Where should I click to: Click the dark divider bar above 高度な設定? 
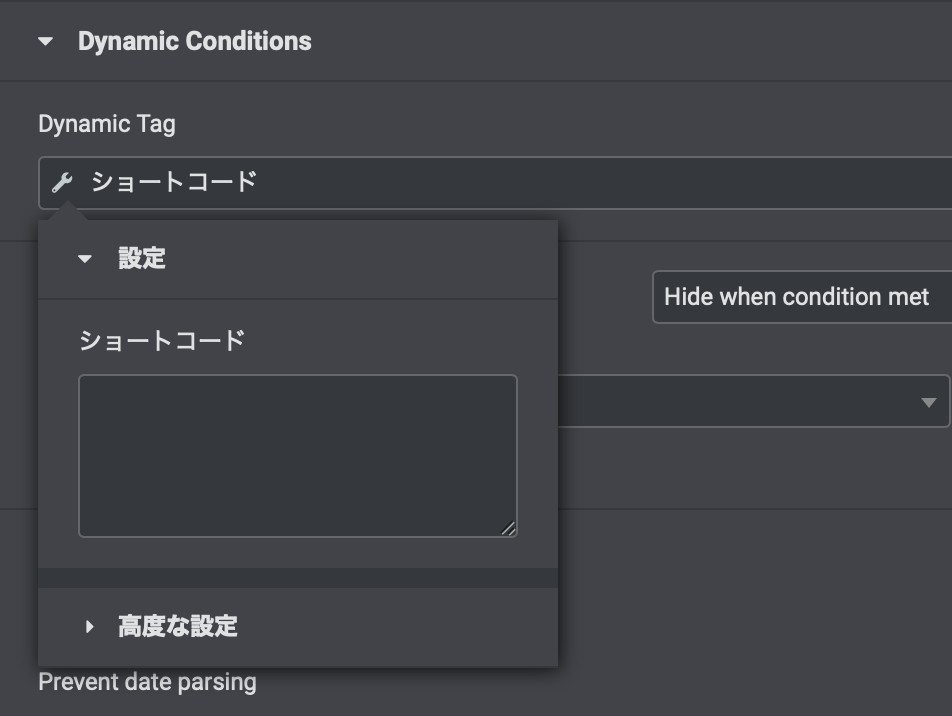[x=298, y=578]
